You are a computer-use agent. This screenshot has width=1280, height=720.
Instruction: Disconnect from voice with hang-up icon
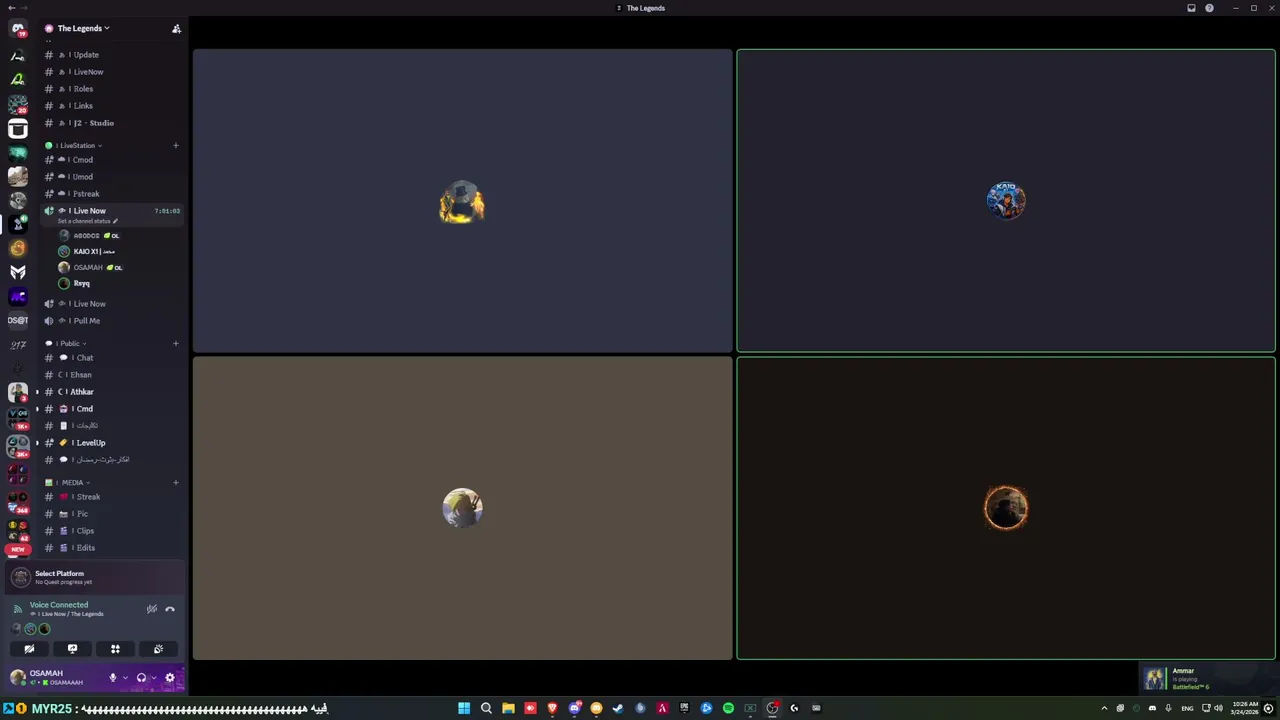coord(170,609)
